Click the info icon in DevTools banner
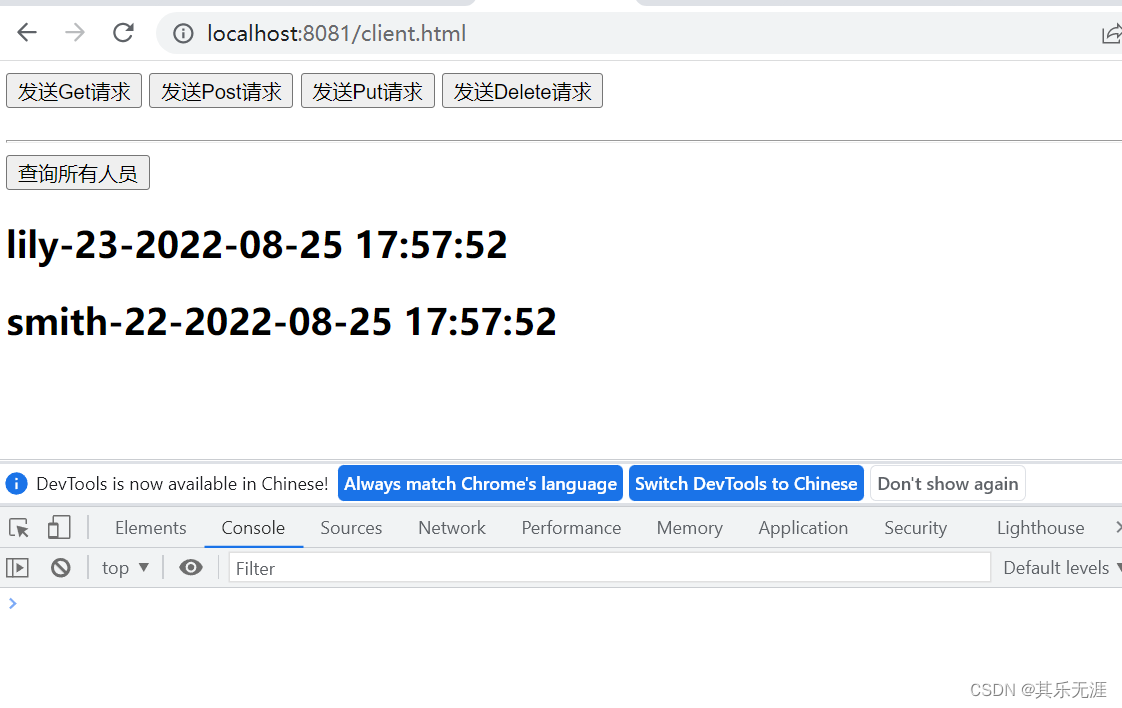Image resolution: width=1122 pixels, height=708 pixels. [16, 484]
